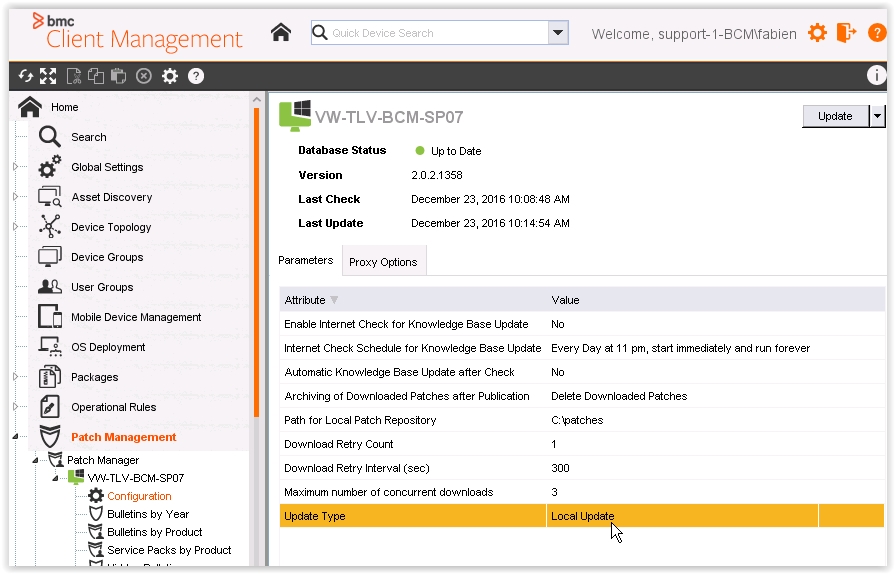Click the sidebar Home house icon
895x574 pixels.
pos(30,107)
